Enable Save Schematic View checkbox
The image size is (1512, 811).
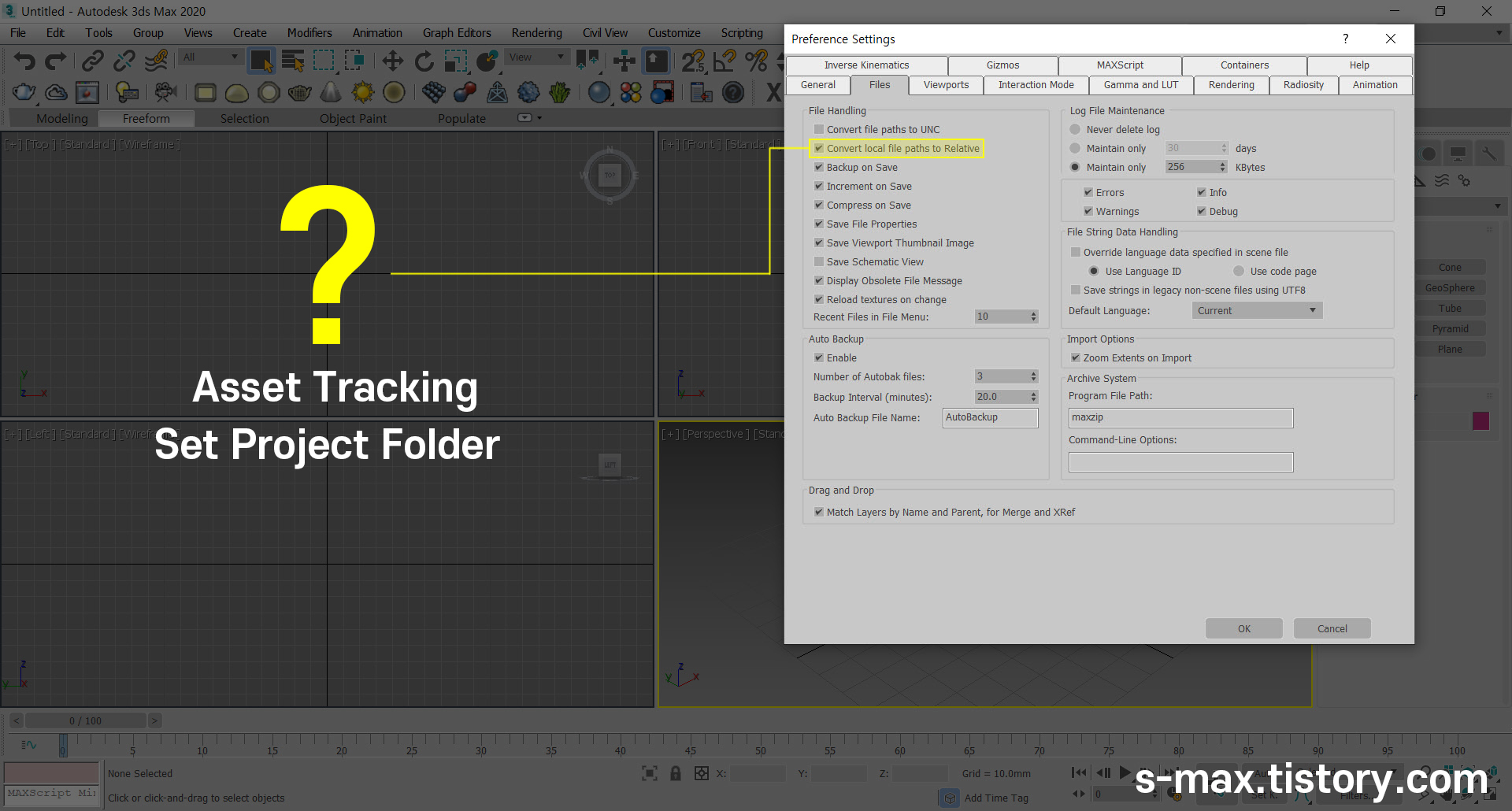[819, 261]
